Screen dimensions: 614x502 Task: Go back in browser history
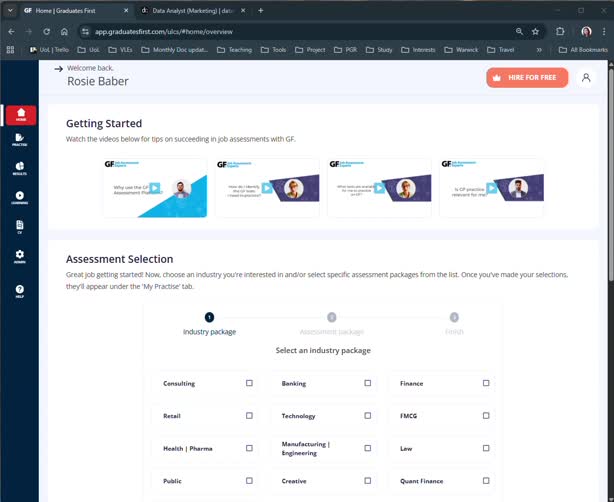point(11,32)
